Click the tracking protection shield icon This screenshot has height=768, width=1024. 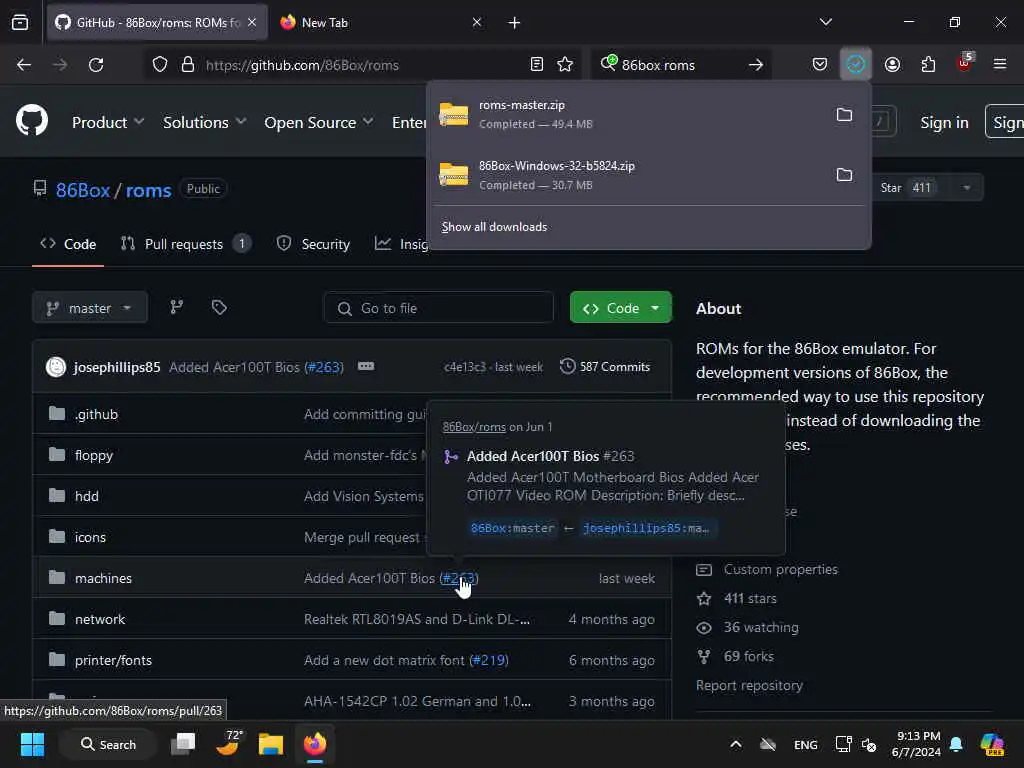(x=160, y=65)
